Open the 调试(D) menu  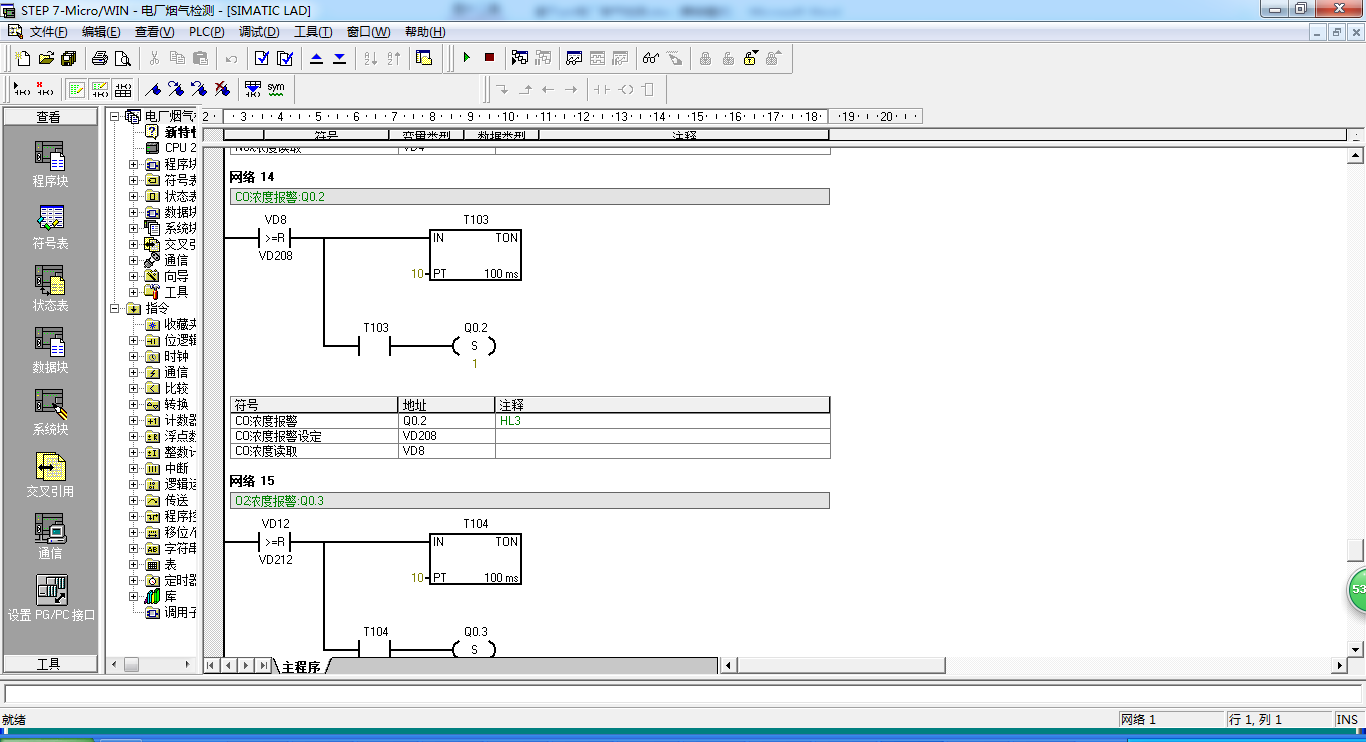pos(259,32)
